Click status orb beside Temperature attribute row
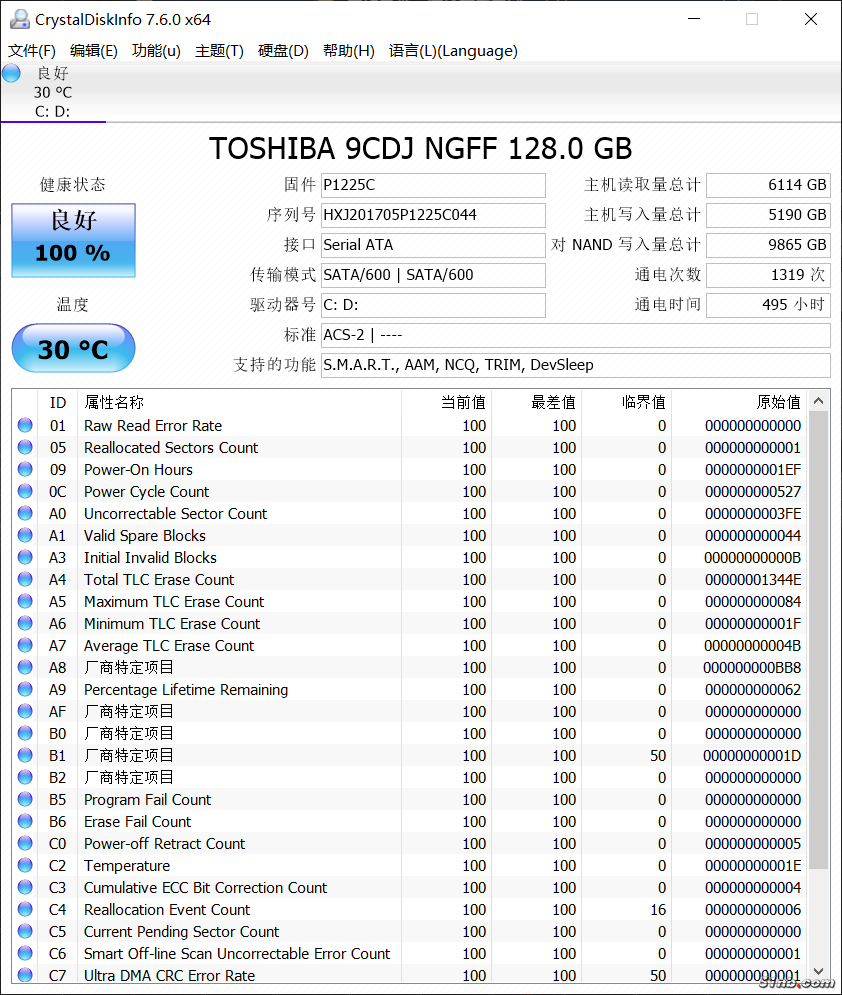The image size is (842, 995). [25, 866]
